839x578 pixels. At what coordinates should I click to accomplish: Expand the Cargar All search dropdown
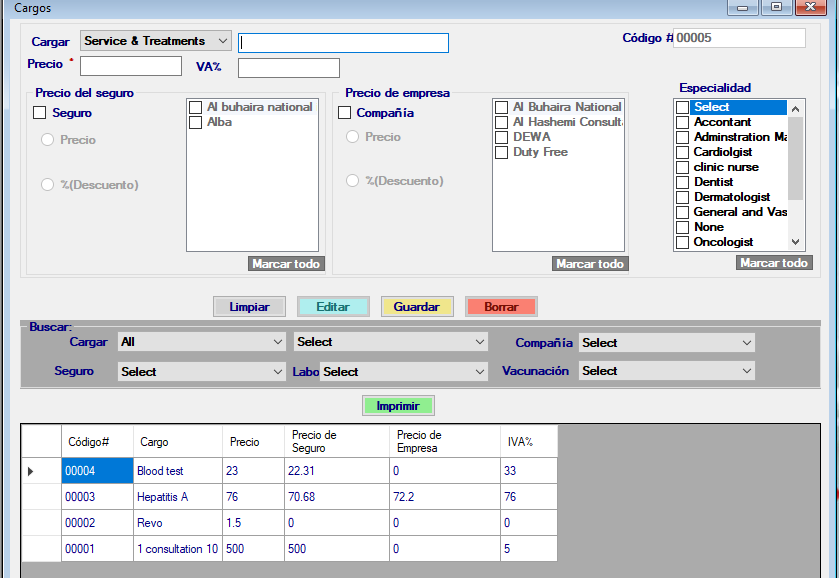tap(202, 342)
